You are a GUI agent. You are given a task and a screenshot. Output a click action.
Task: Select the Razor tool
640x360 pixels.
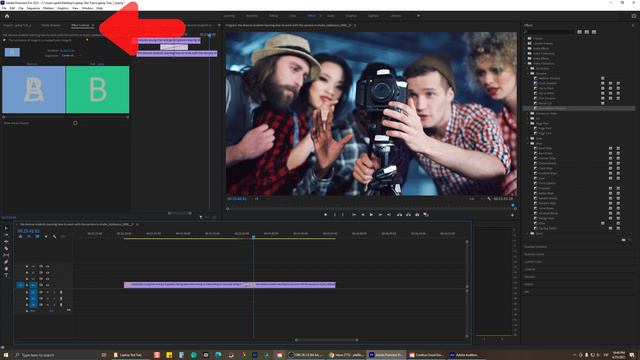click(x=6, y=248)
